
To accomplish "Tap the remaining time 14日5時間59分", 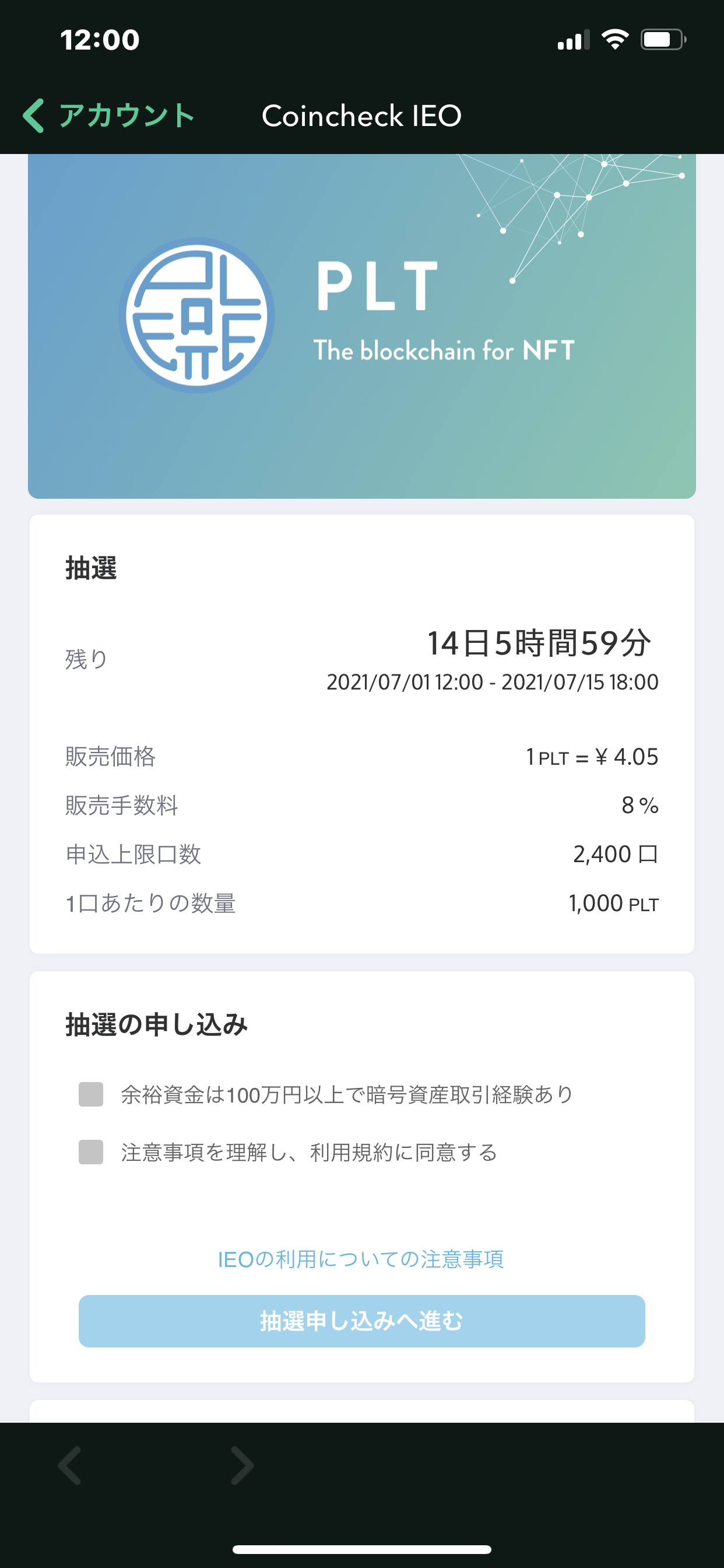I will click(539, 643).
